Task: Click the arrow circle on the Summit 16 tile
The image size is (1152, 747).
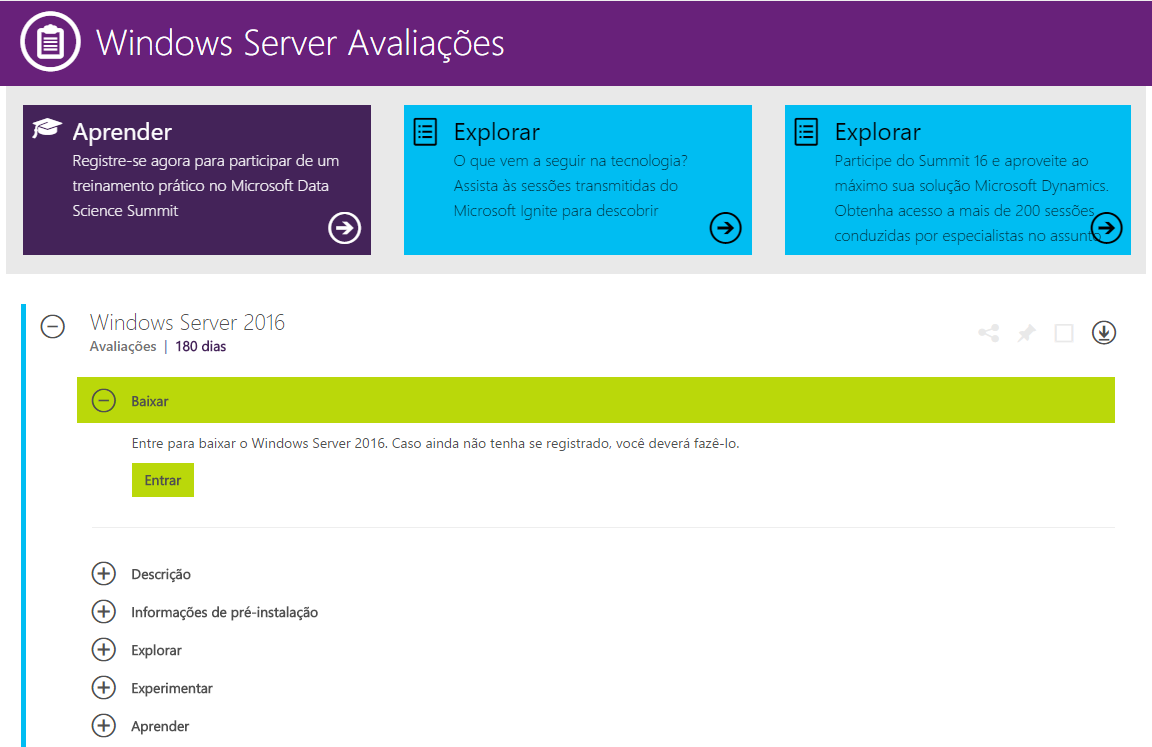Action: [x=1106, y=228]
